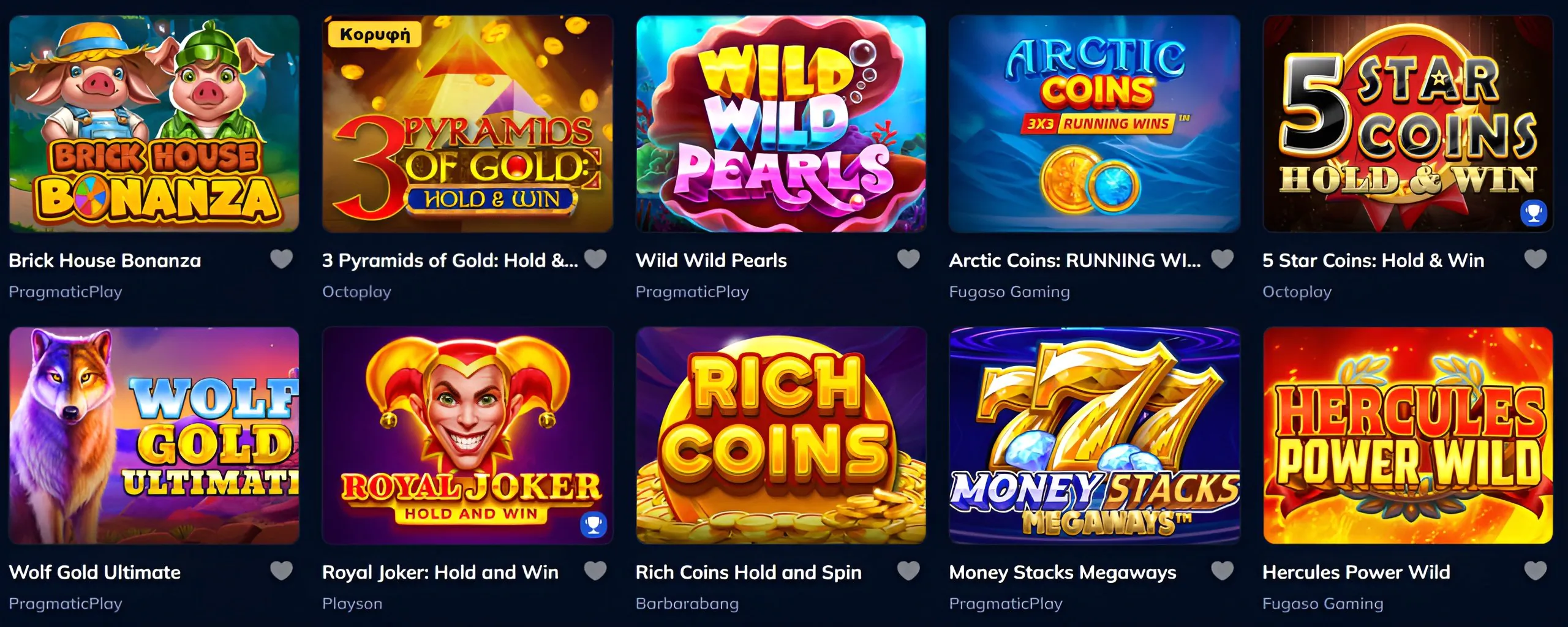Screen dimensions: 1568x627
Task: Toggle heart for 3 Pyramids of Gold
Action: click(595, 260)
